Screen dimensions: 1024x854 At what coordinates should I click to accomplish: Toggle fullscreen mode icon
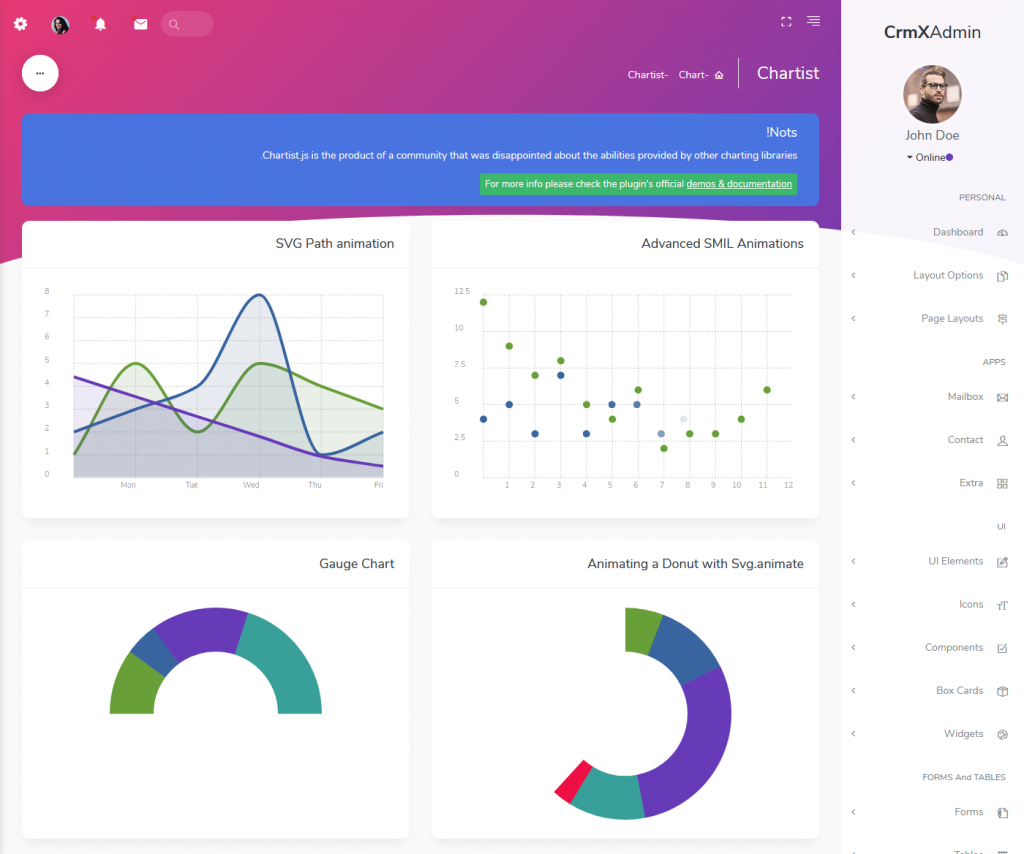click(786, 22)
